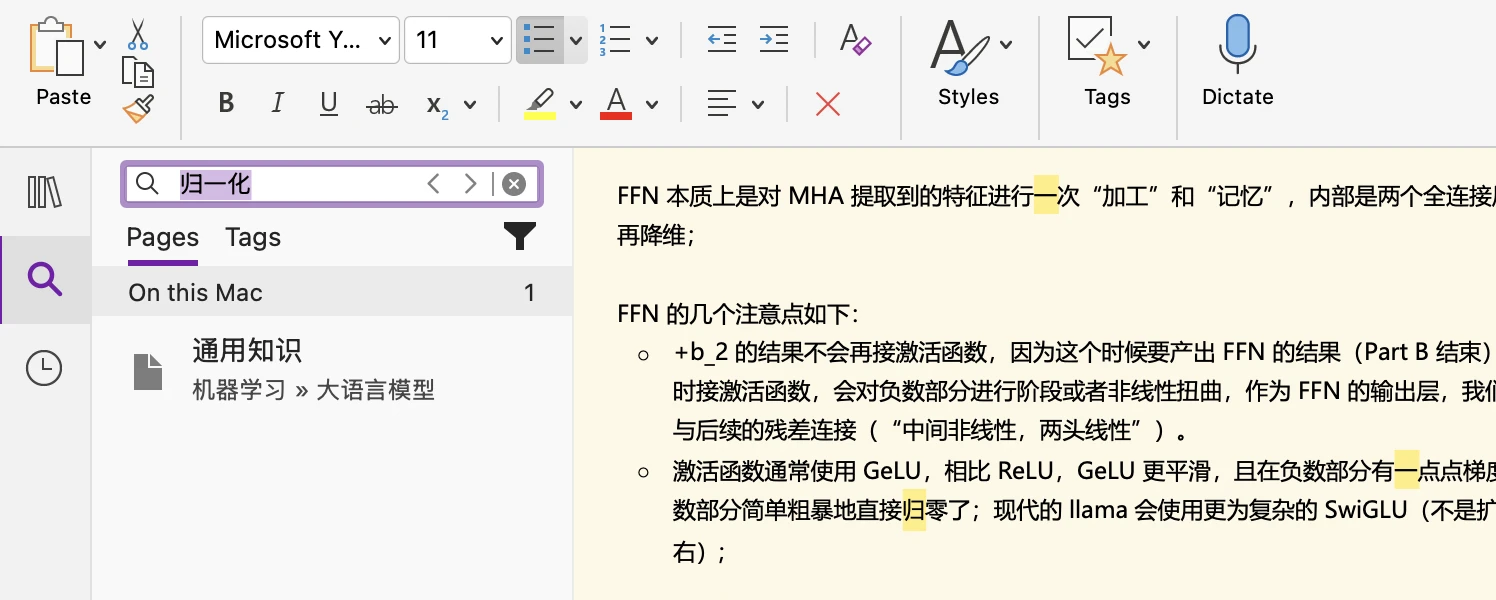Click the magnifier inside the search box
The image size is (1496, 600).
147,183
